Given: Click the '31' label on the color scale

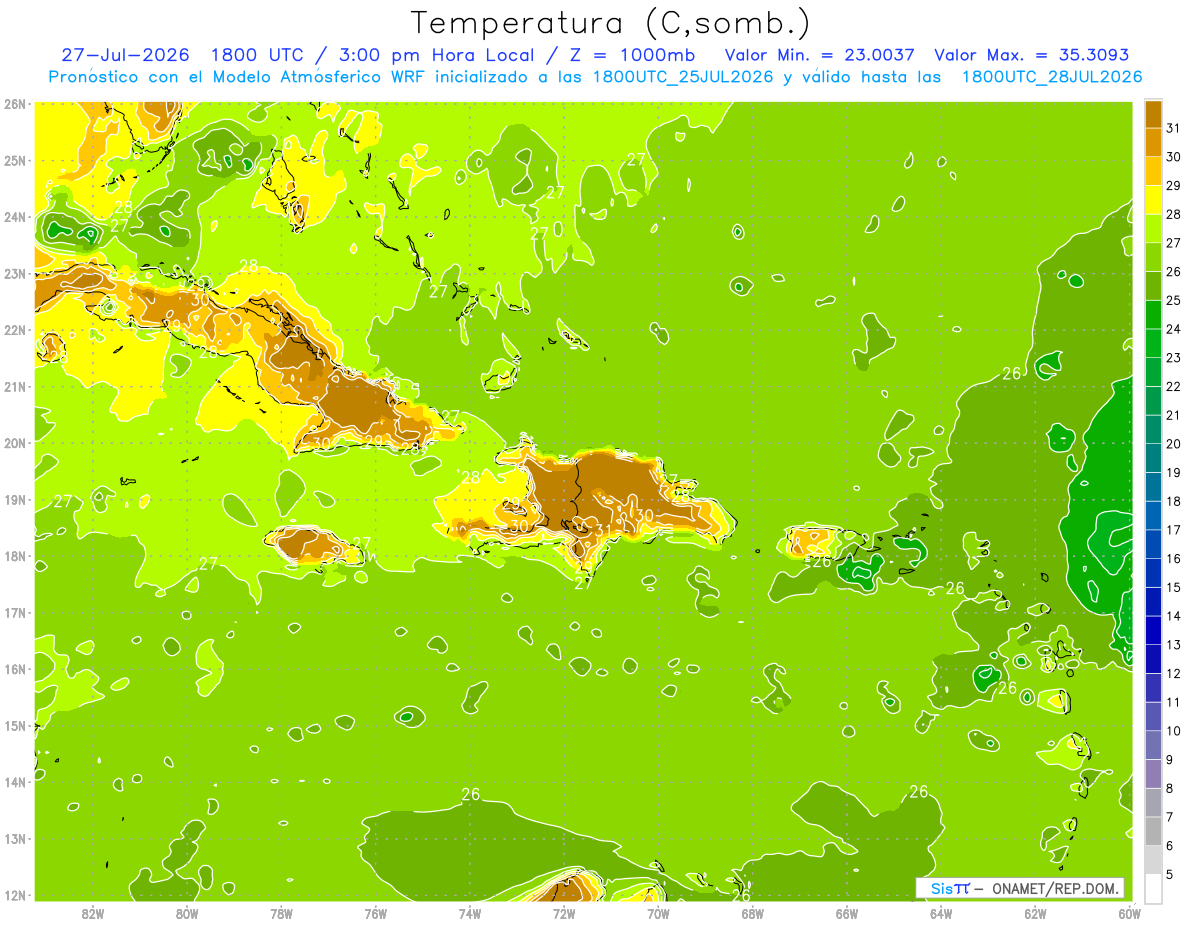Looking at the screenshot, I should click(1173, 127).
